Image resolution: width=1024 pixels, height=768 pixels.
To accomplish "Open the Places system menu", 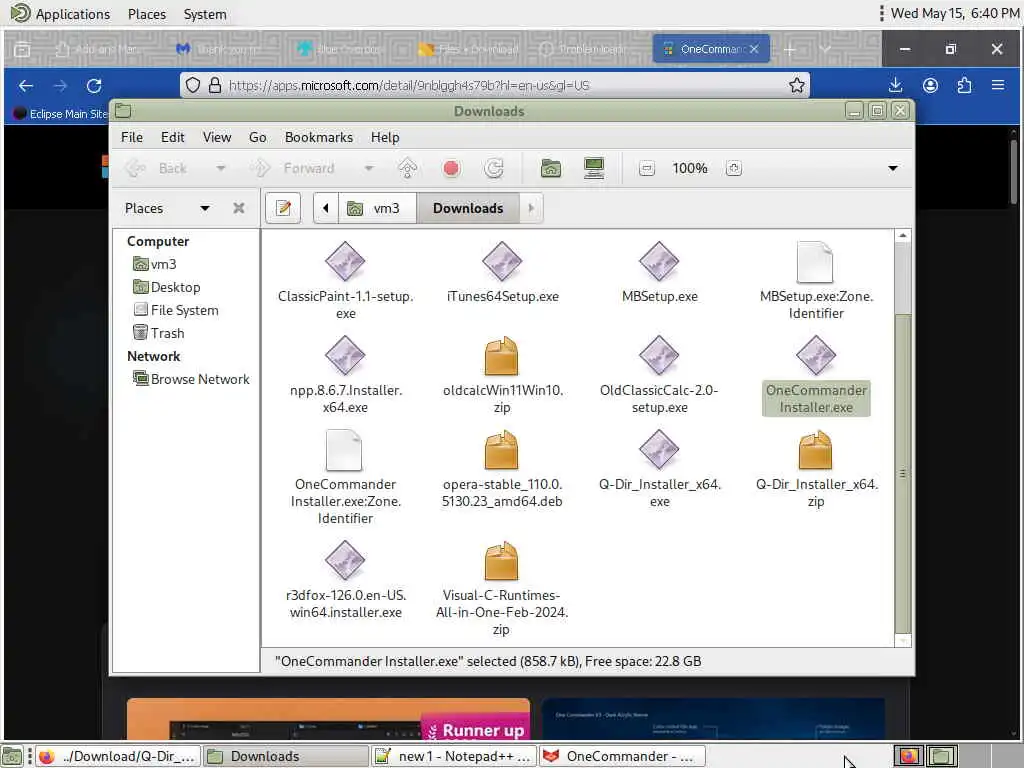I will pyautogui.click(x=147, y=14).
